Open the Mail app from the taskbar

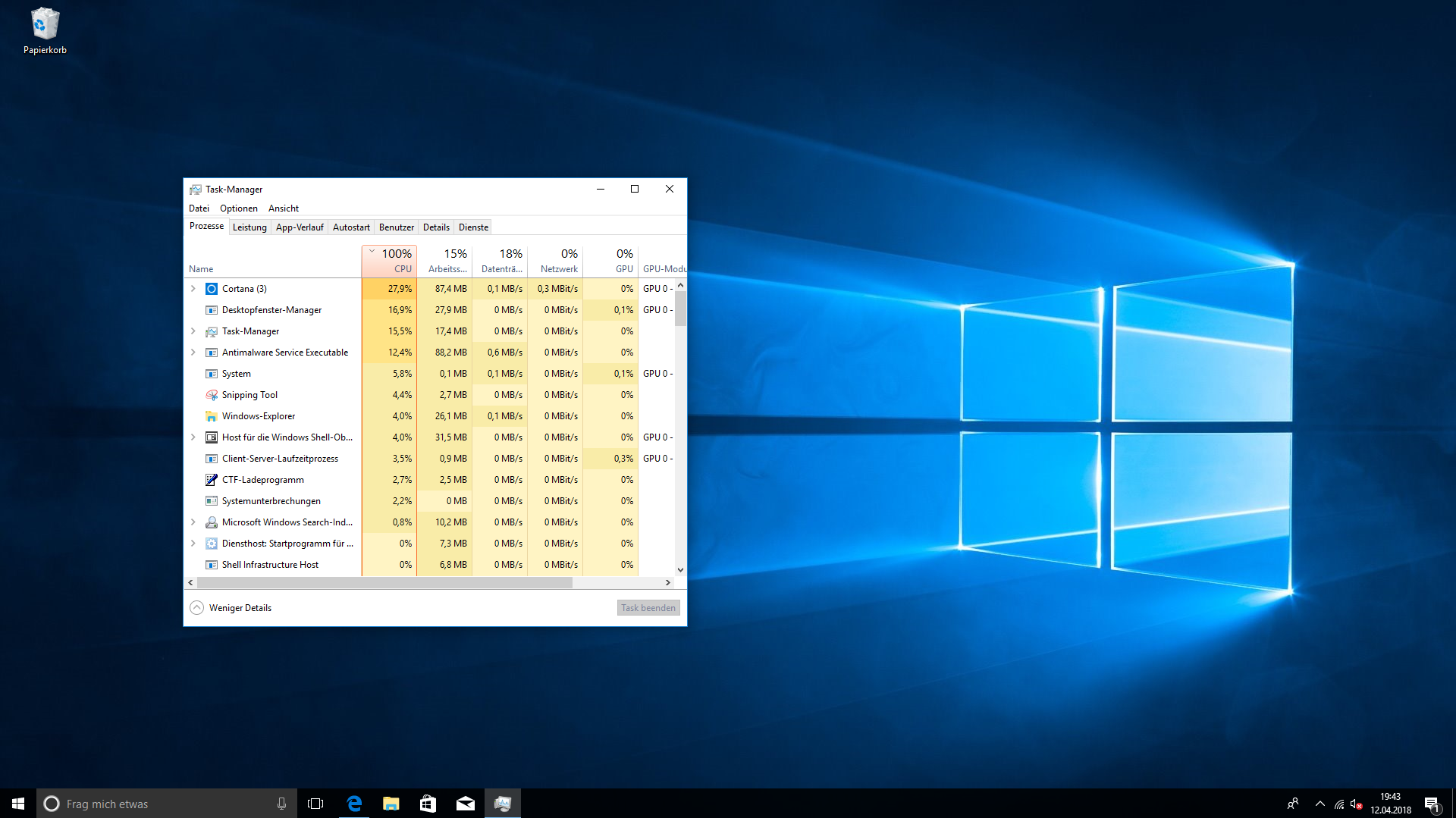coord(465,804)
